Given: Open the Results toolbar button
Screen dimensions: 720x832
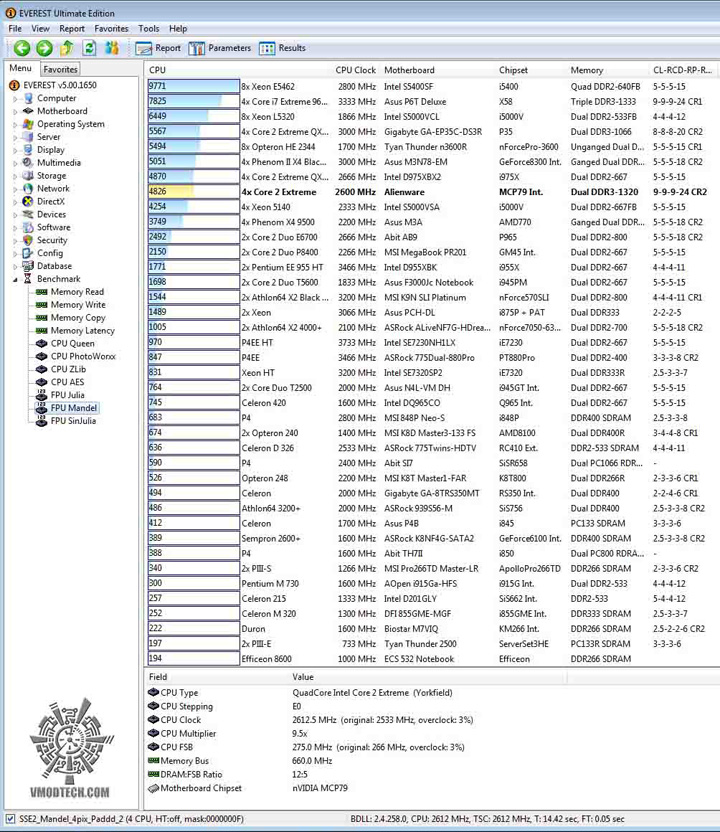Looking at the screenshot, I should tap(282, 48).
